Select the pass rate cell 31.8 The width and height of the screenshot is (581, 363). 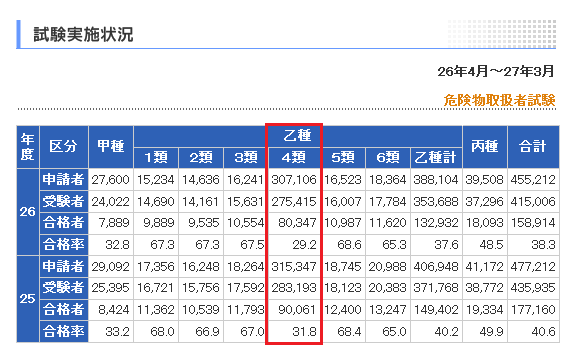click(294, 332)
